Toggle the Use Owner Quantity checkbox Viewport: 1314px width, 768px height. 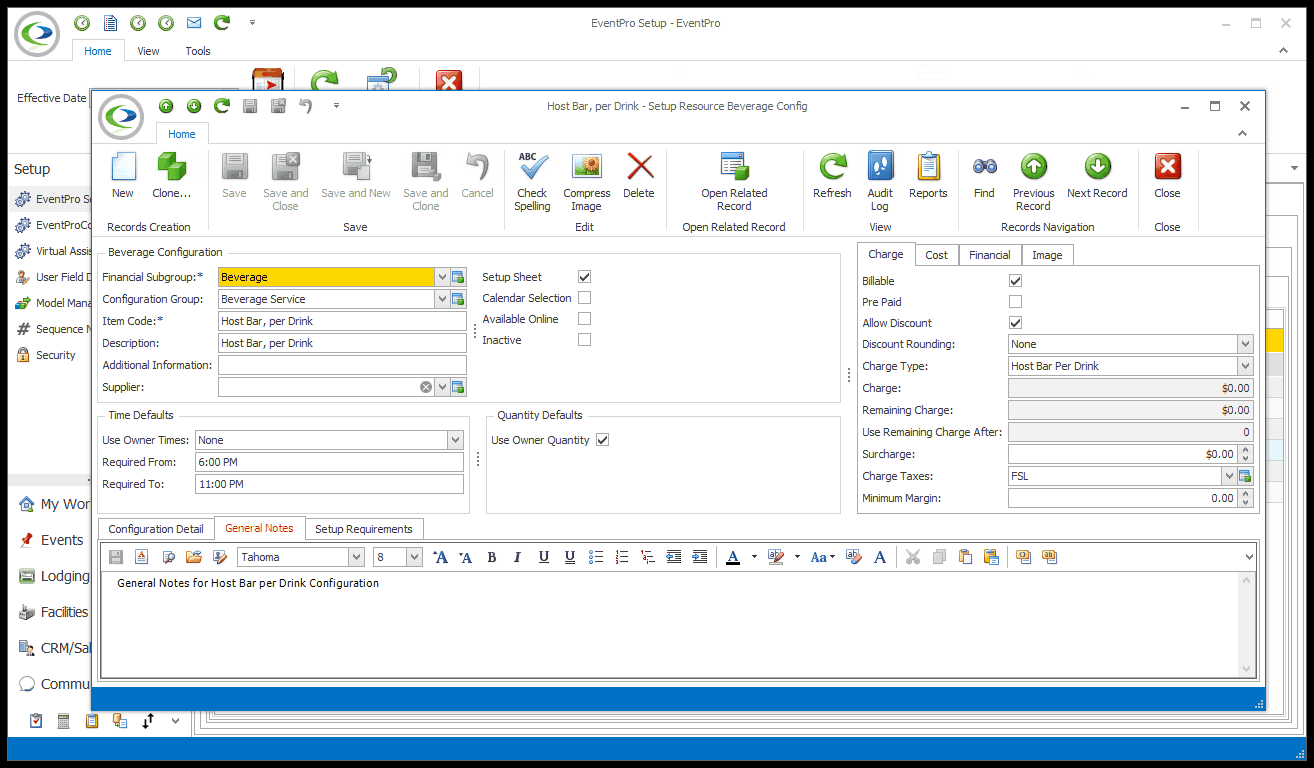602,440
